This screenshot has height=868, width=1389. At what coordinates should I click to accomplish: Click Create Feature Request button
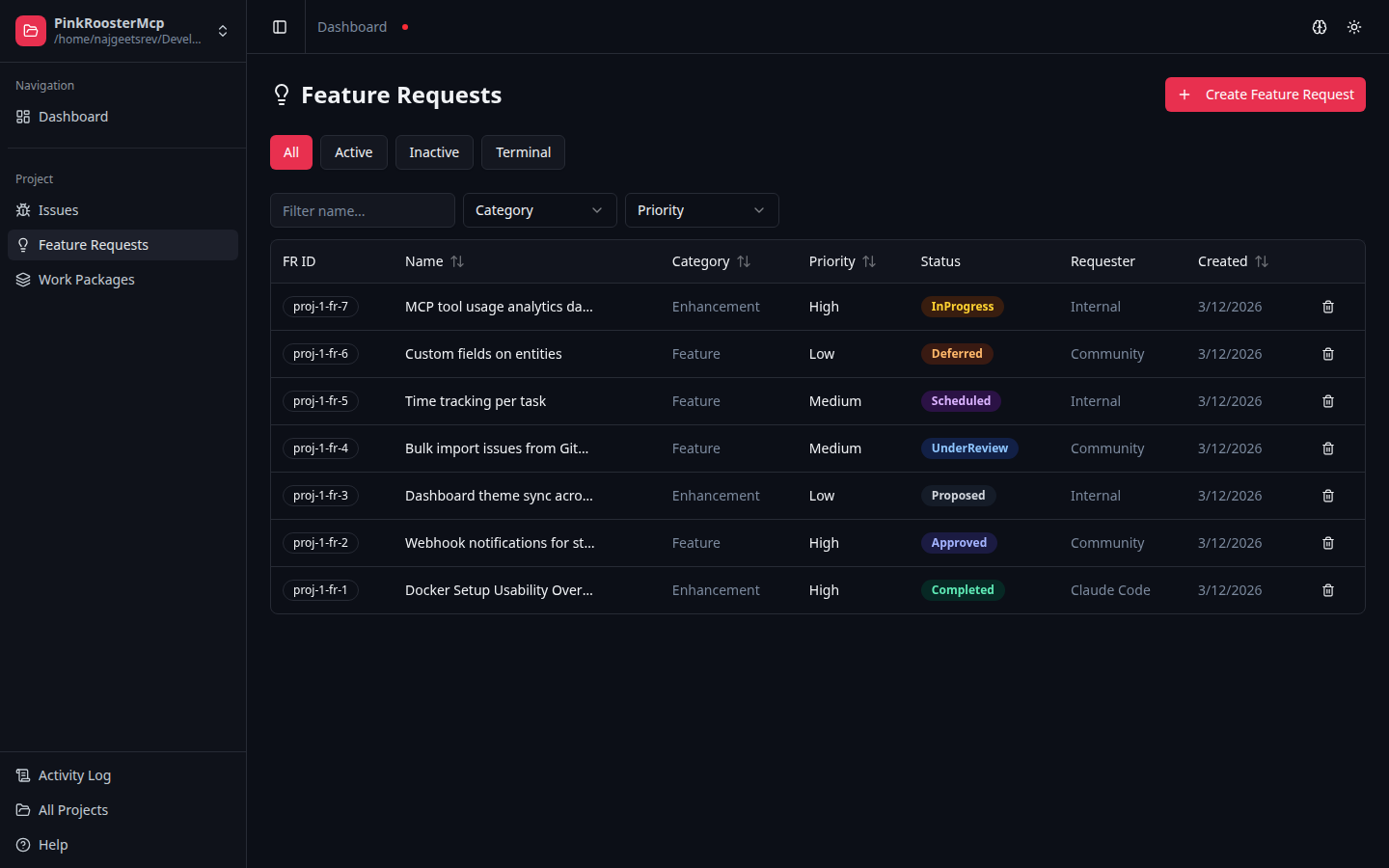(x=1266, y=95)
